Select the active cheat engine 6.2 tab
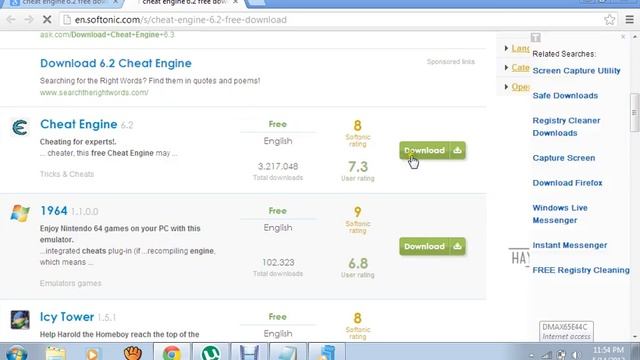Screen dimensions: 640x360 [184, 3]
